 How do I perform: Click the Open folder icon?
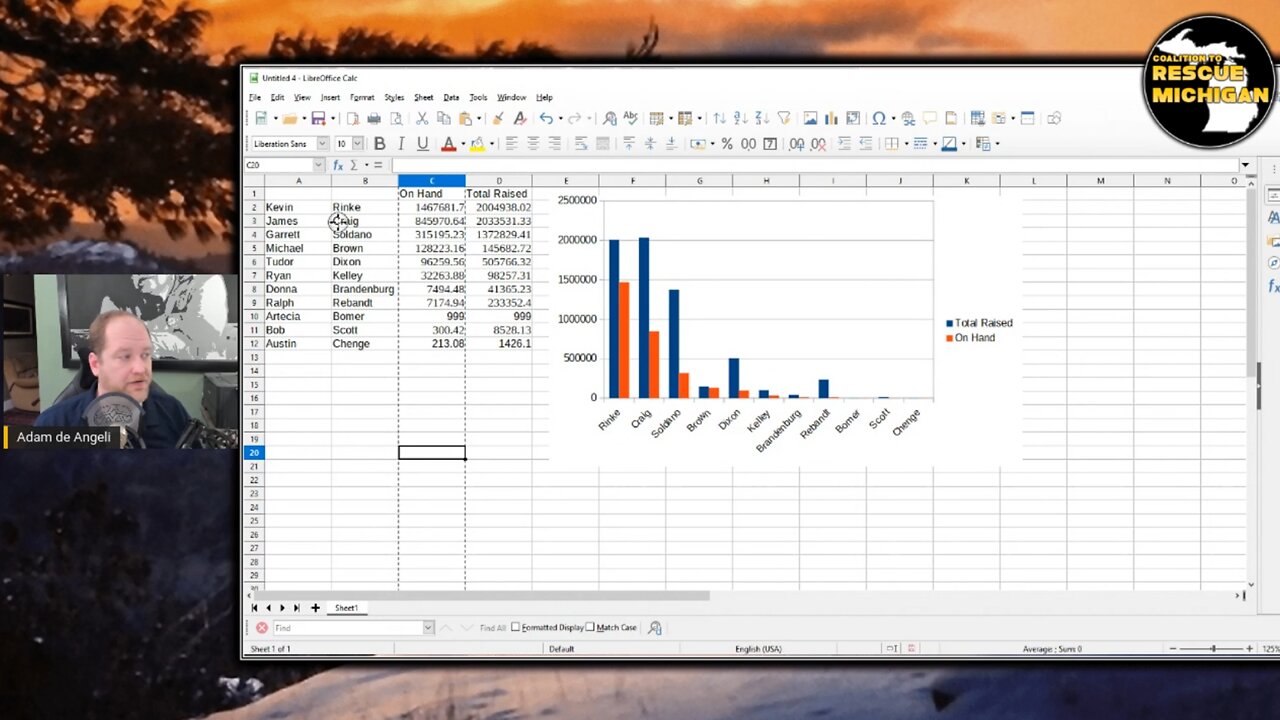pos(290,119)
